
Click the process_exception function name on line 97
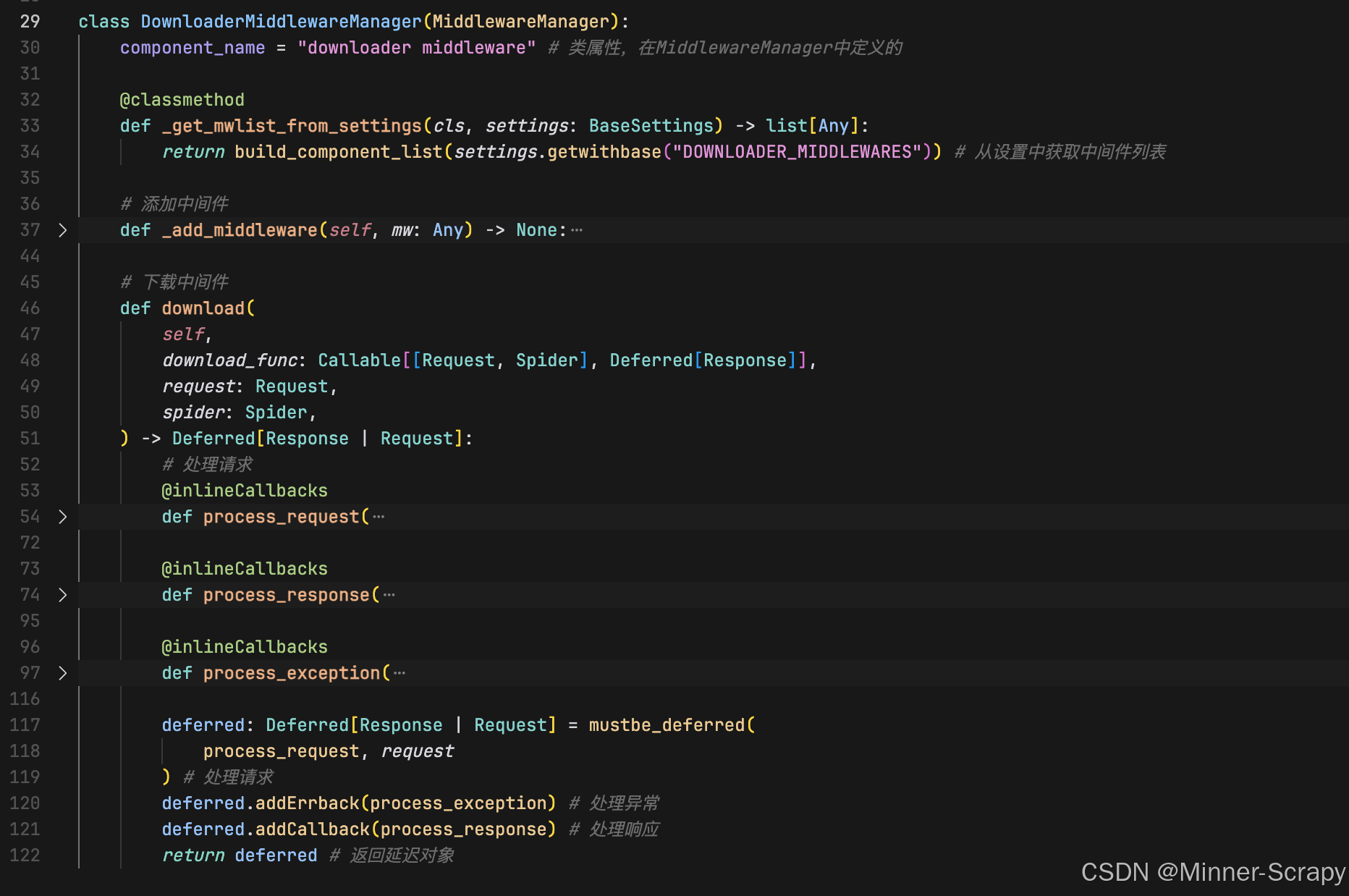click(x=292, y=673)
